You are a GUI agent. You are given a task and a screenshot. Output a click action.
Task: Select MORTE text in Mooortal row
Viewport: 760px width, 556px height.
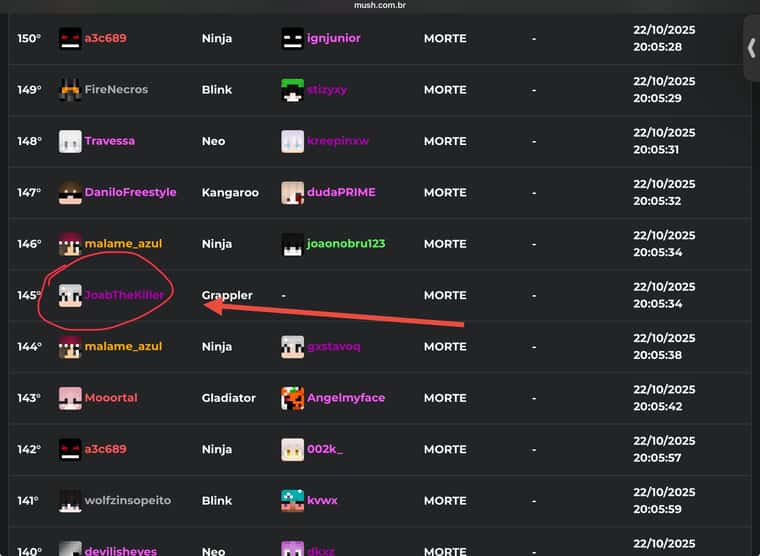445,398
